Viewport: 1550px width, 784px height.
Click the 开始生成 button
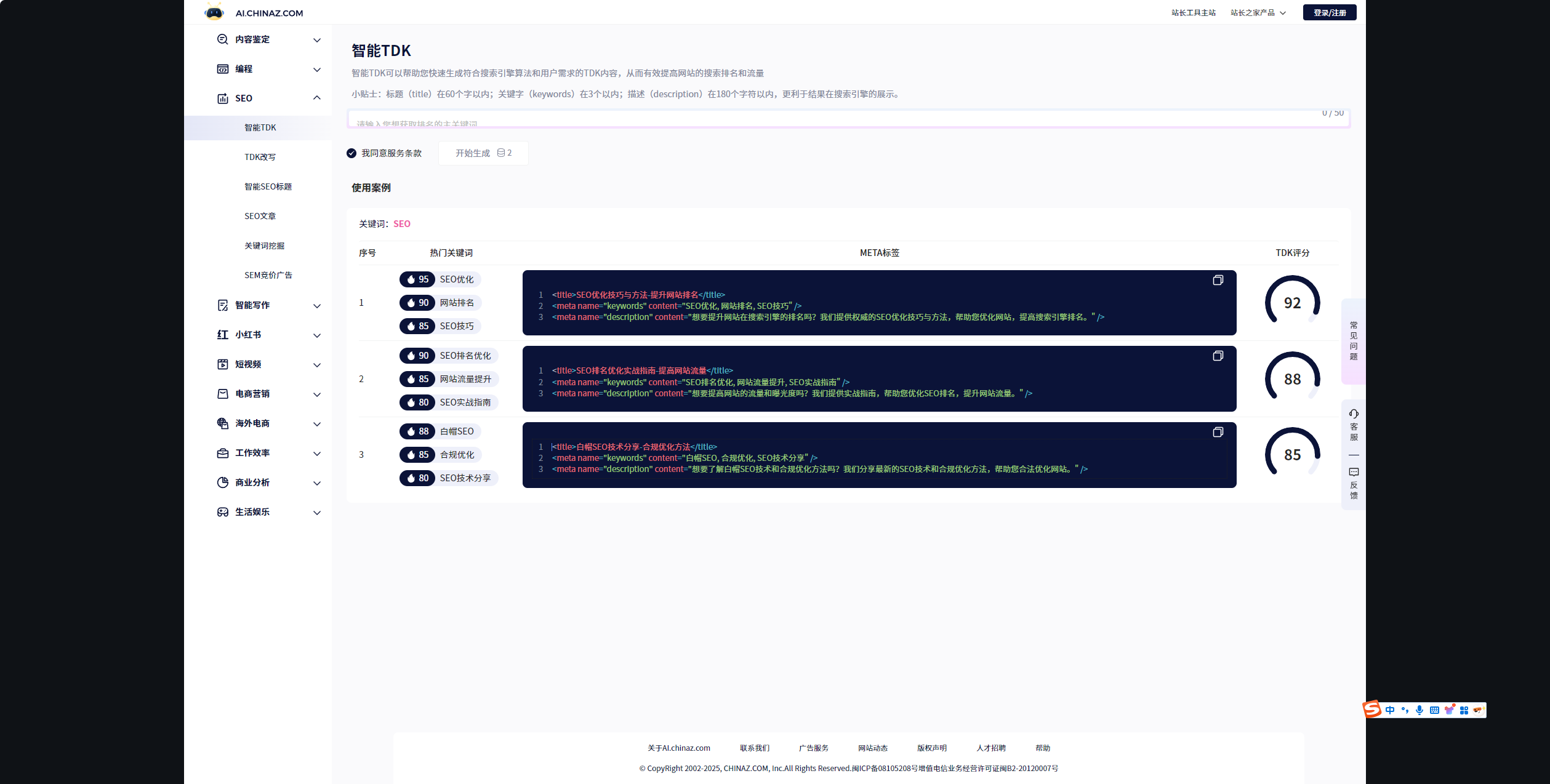(483, 153)
